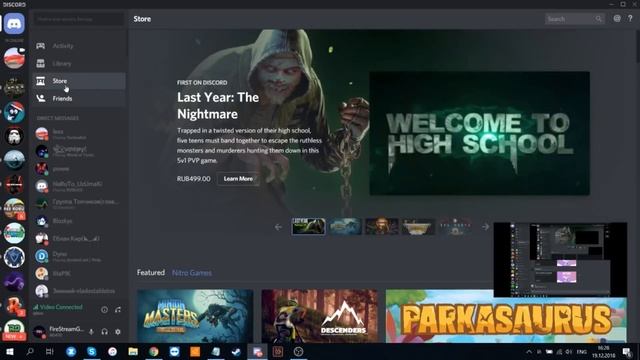Image resolution: width=640 pixels, height=360 pixels.
Task: Open User Settings gear icon
Action: [x=118, y=332]
